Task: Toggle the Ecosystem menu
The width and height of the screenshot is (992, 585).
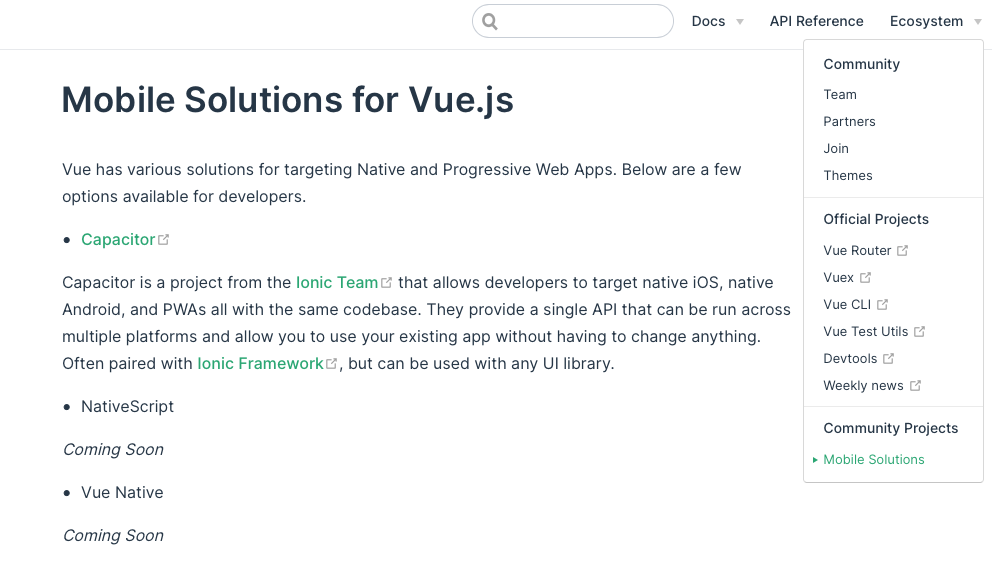Action: point(926,21)
